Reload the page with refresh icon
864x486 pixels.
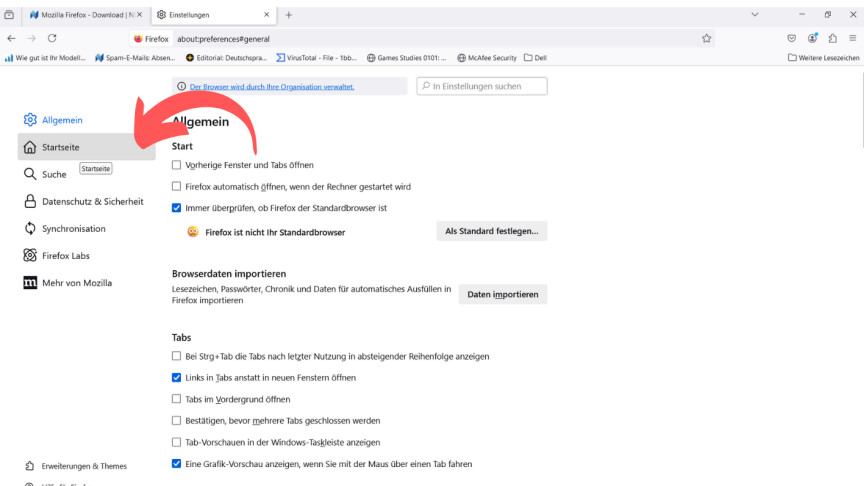click(x=52, y=39)
